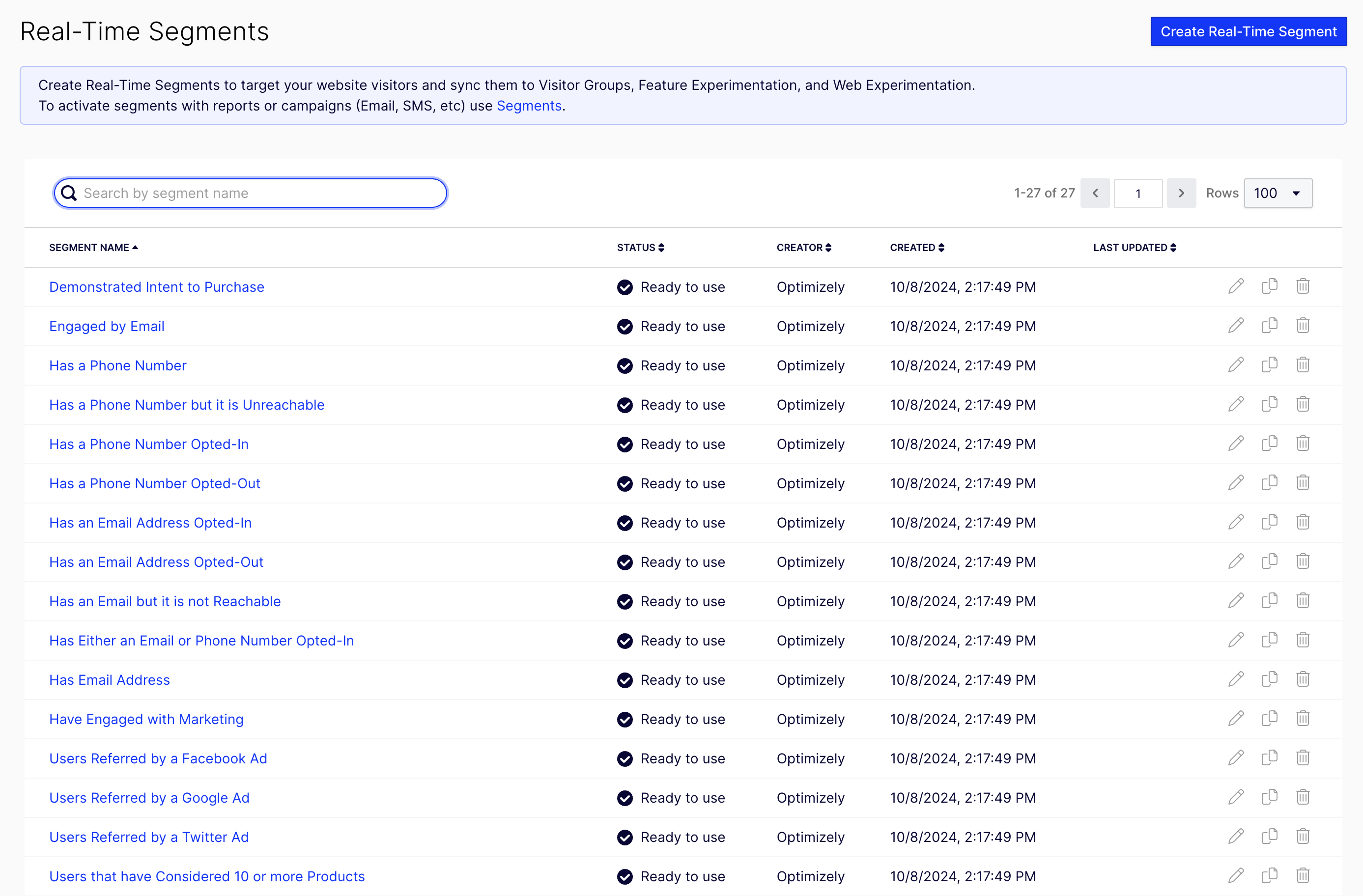Image resolution: width=1363 pixels, height=896 pixels.
Task: Open the Segments link in the banner
Action: (x=529, y=106)
